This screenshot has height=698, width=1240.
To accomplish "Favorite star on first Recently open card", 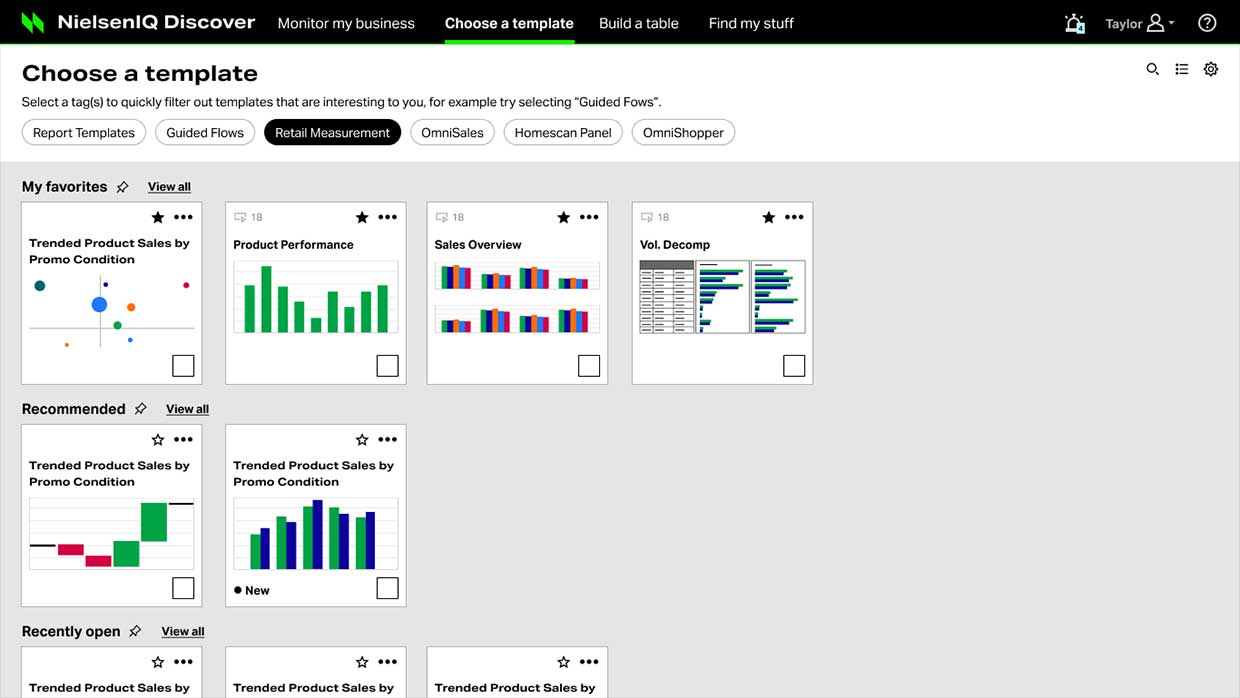I will (x=157, y=662).
